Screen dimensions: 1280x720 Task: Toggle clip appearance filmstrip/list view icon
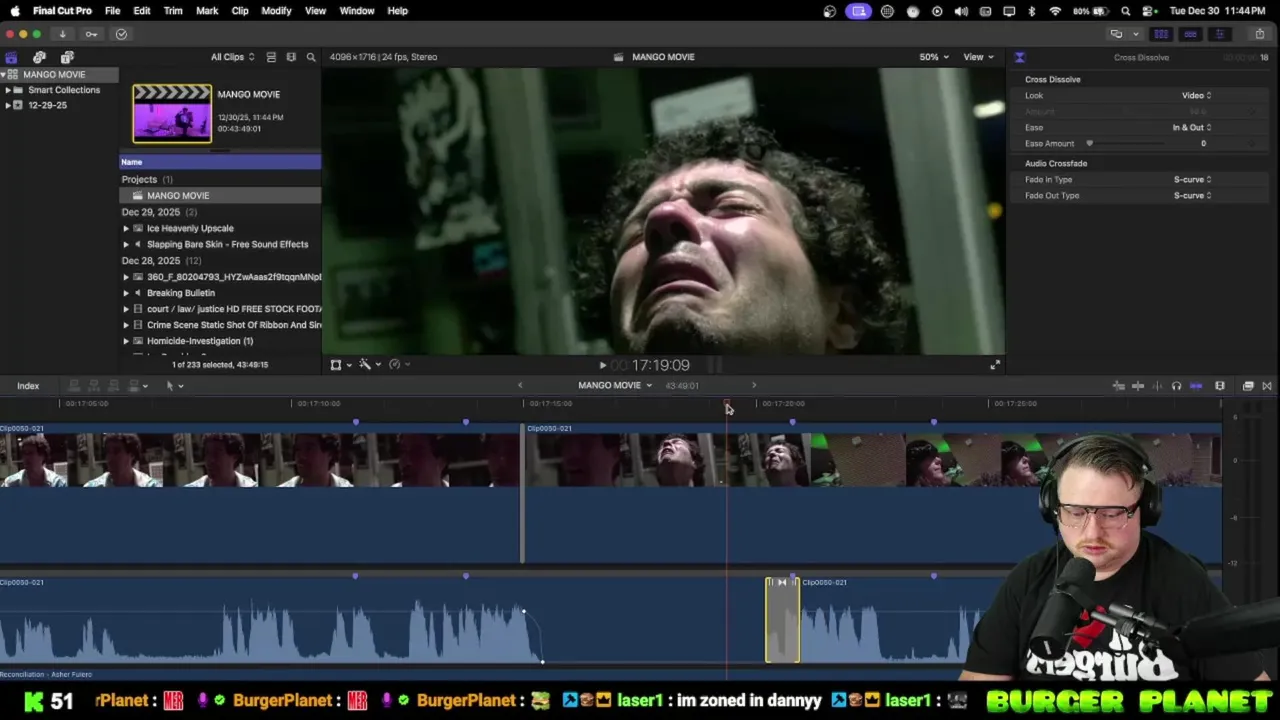[271, 57]
